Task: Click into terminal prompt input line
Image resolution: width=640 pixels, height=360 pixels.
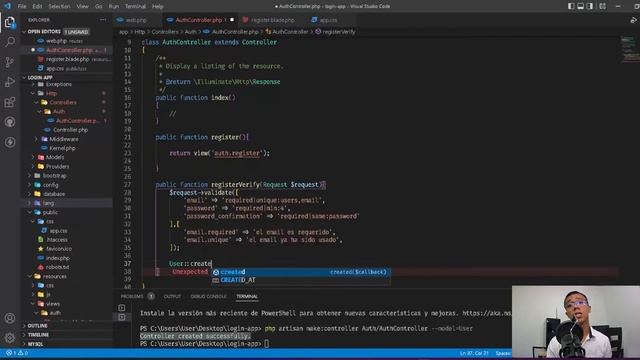Action: (x=267, y=344)
